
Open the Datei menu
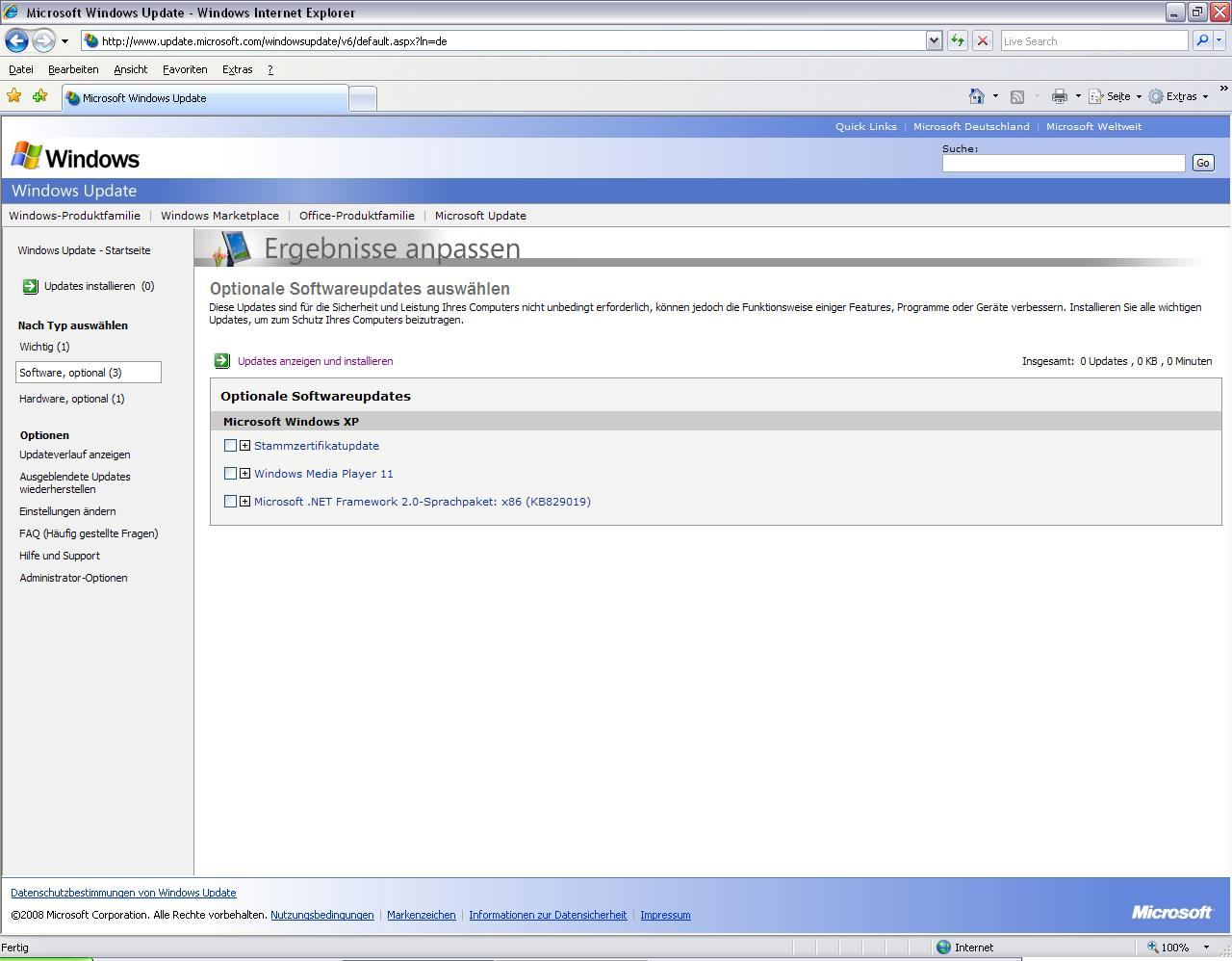coord(21,69)
